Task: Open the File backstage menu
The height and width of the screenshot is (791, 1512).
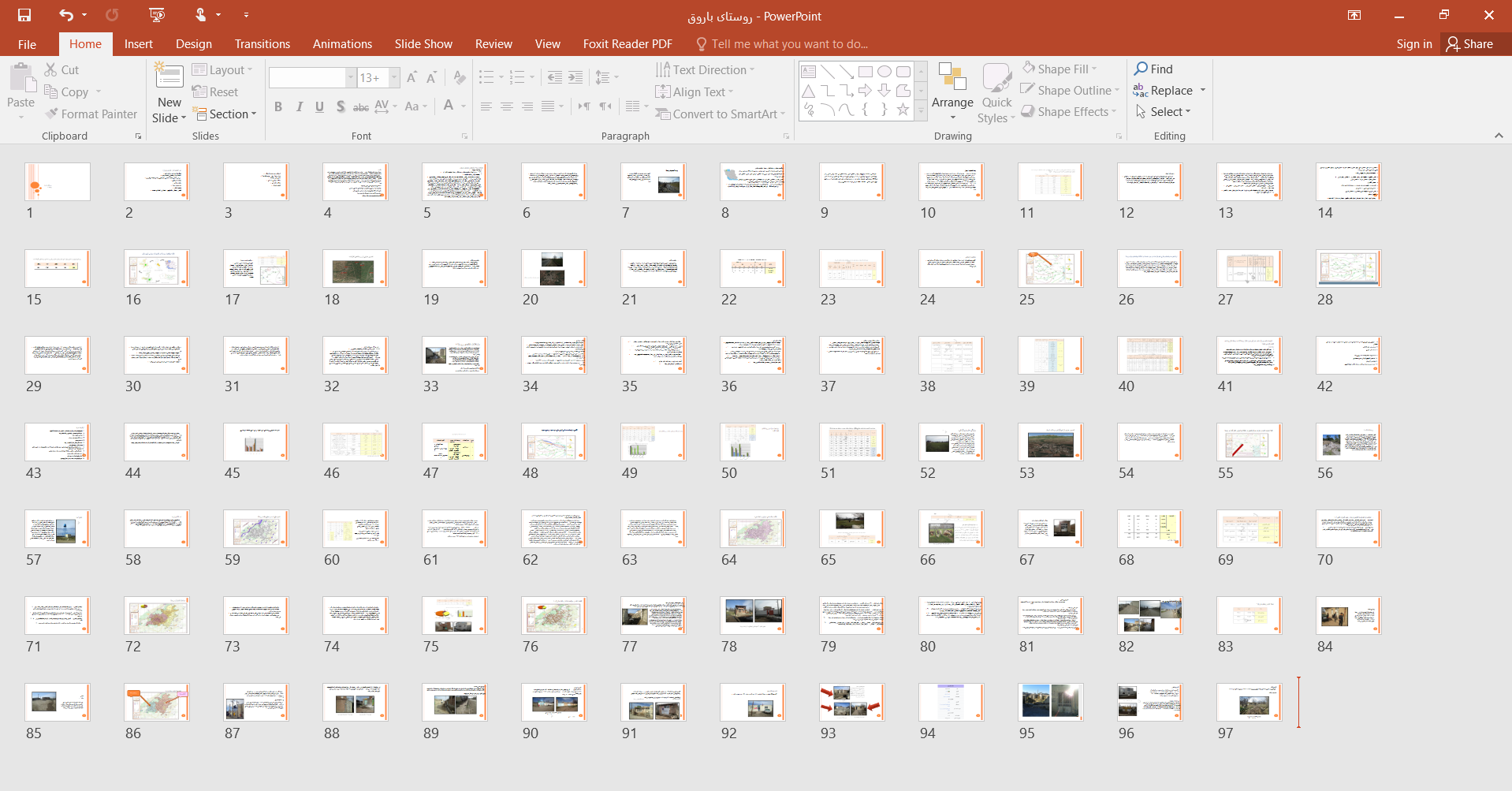Action: [27, 44]
